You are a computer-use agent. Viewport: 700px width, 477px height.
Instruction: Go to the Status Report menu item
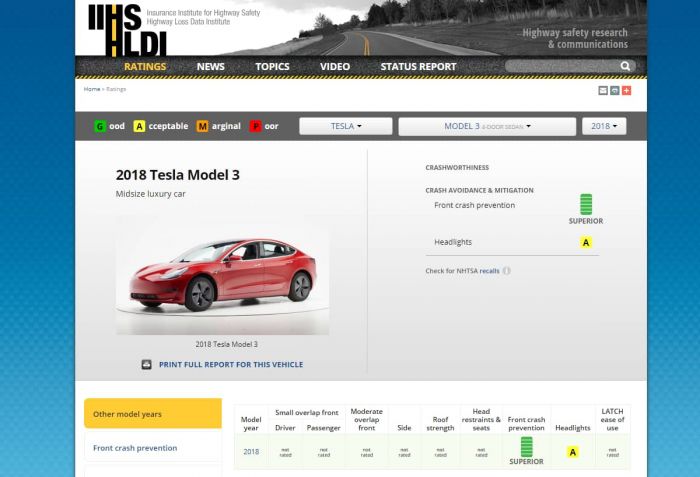[x=418, y=67]
